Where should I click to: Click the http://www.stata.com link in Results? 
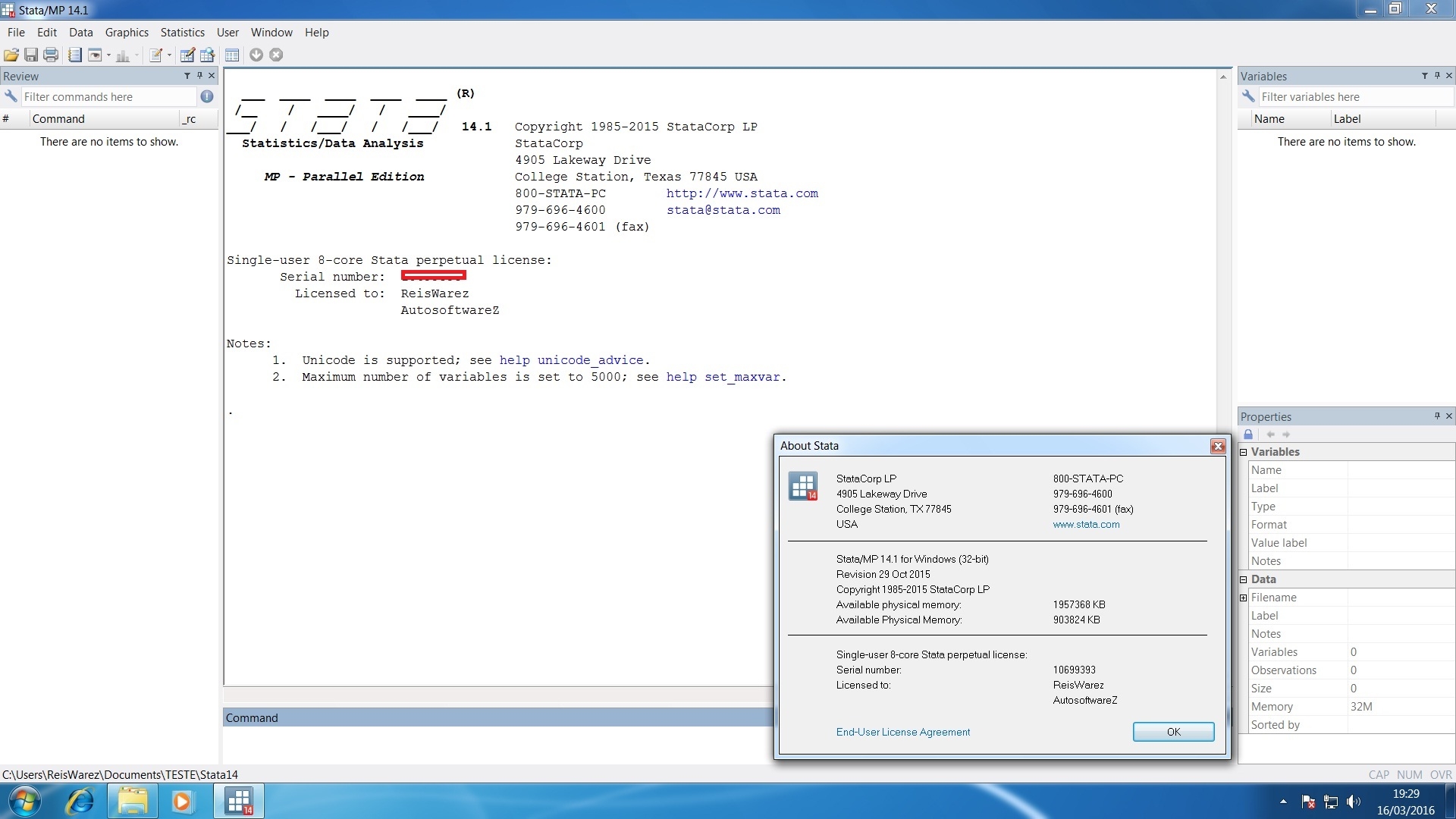tap(742, 193)
